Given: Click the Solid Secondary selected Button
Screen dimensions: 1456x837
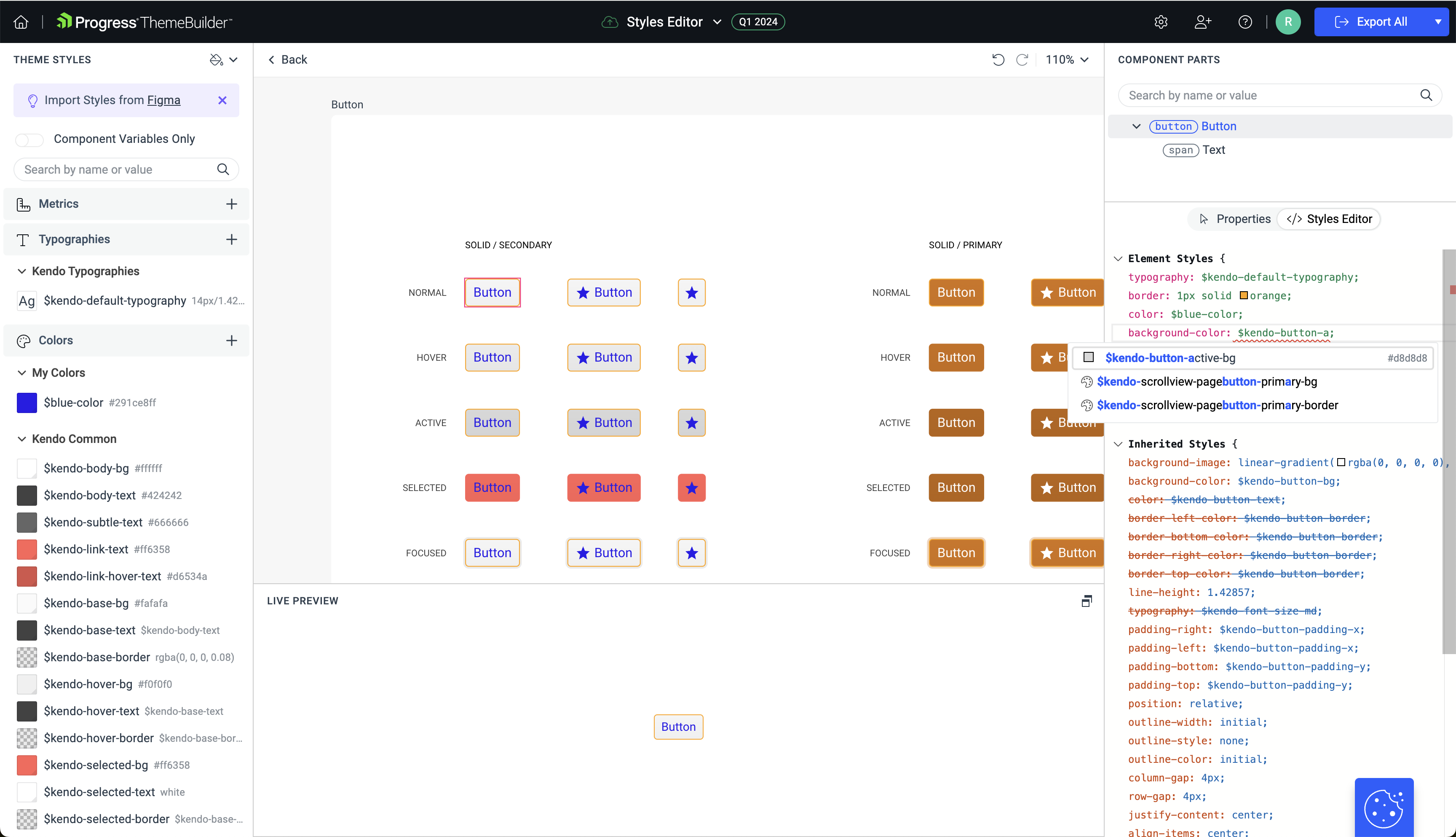Looking at the screenshot, I should (492, 488).
